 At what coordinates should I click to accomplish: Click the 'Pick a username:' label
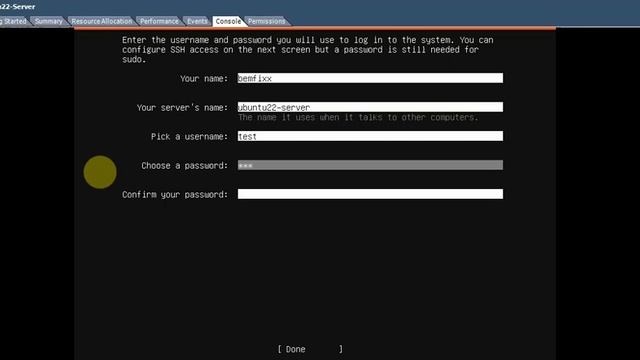[189, 137]
